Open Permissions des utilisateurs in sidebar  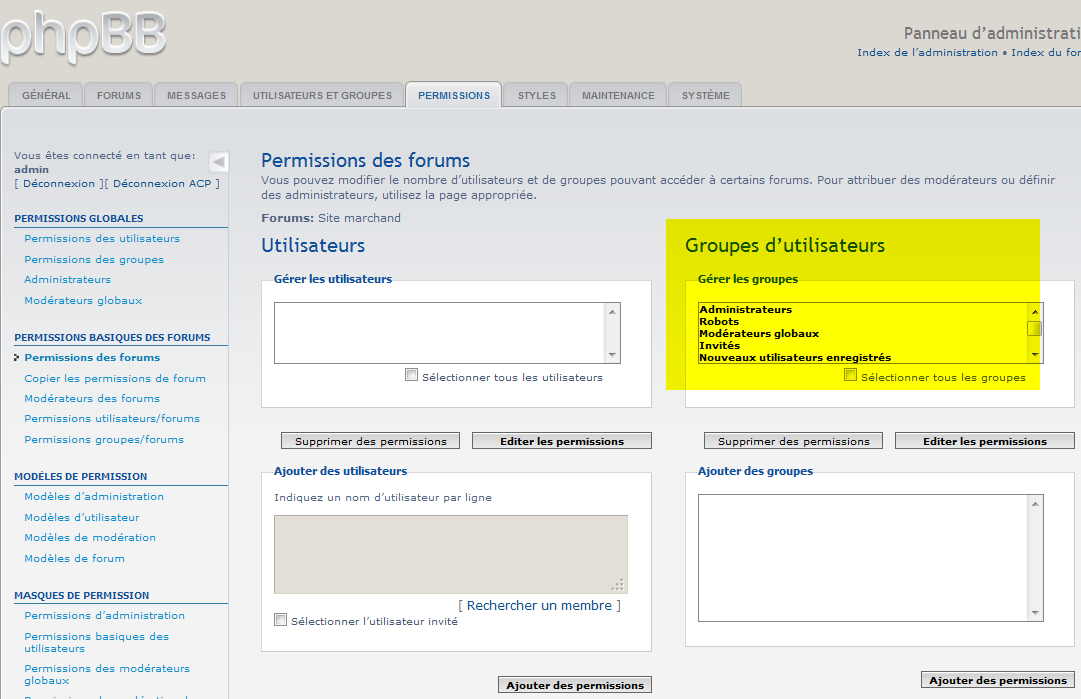(x=102, y=239)
